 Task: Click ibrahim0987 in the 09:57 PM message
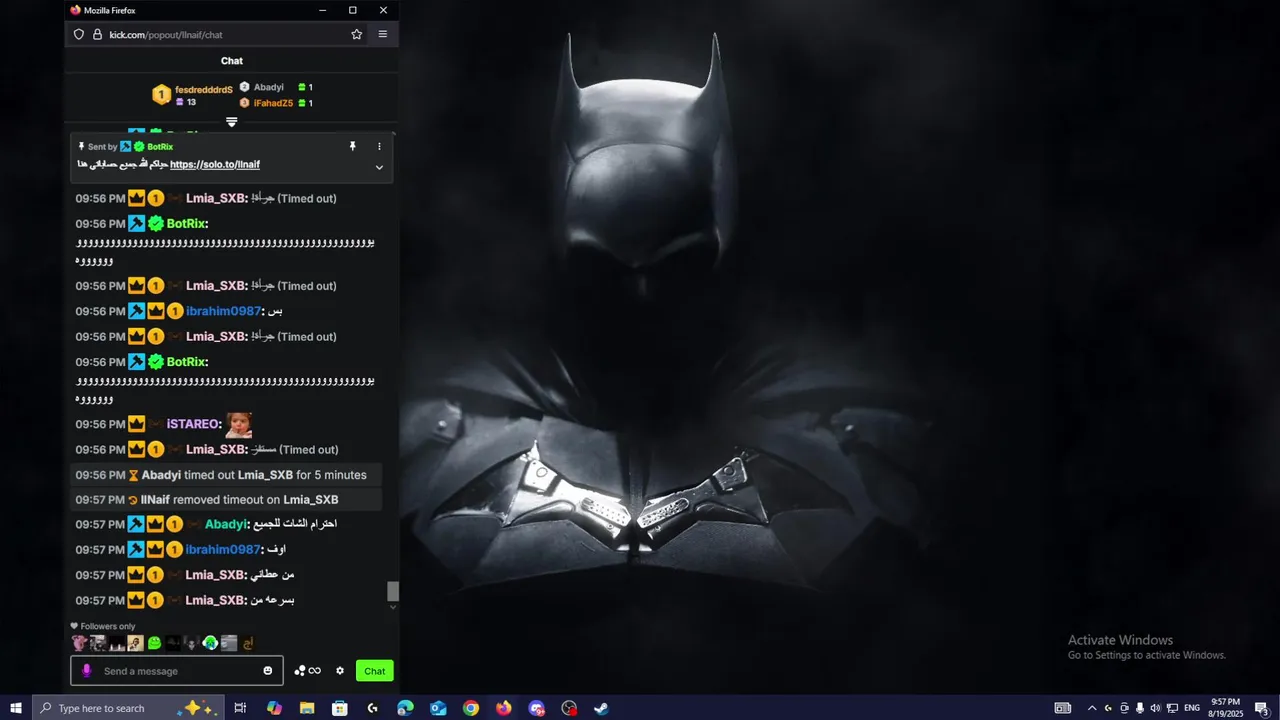click(223, 549)
